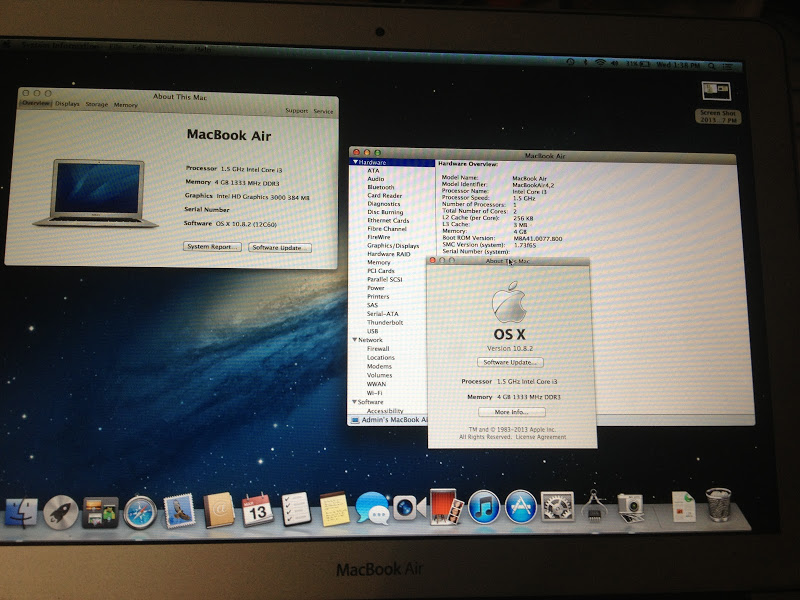Switch to the Memory tab

[126, 105]
